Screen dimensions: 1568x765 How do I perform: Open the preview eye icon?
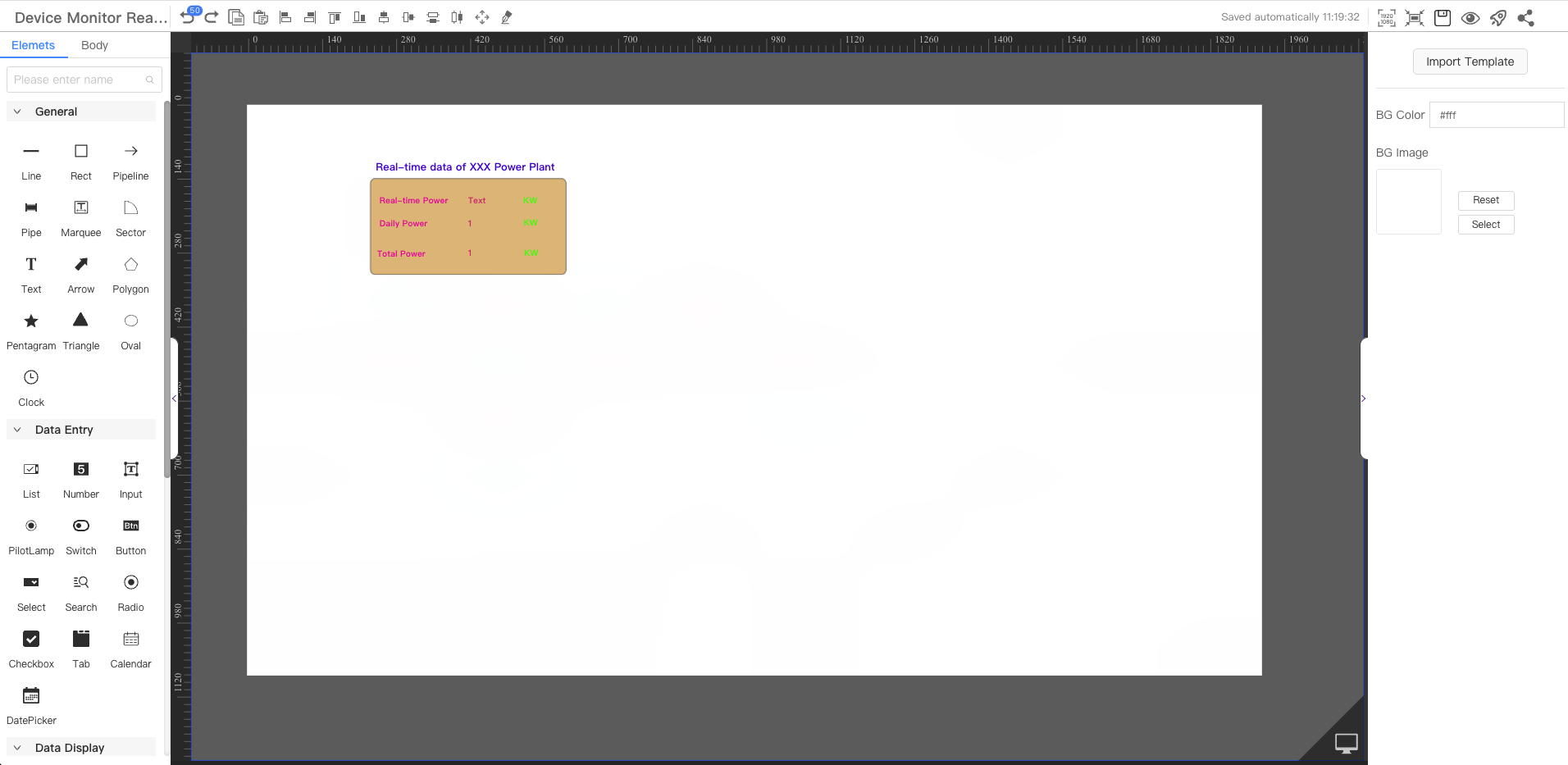click(1470, 17)
